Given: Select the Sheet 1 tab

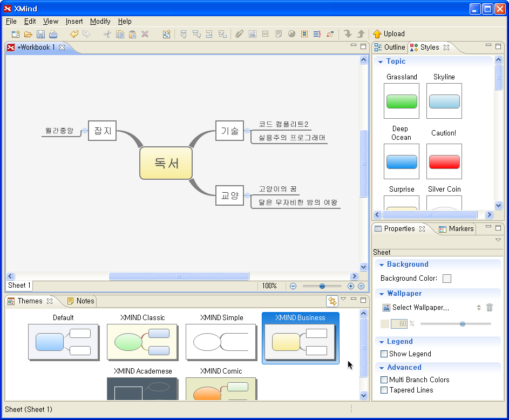Looking at the screenshot, I should click(x=19, y=285).
